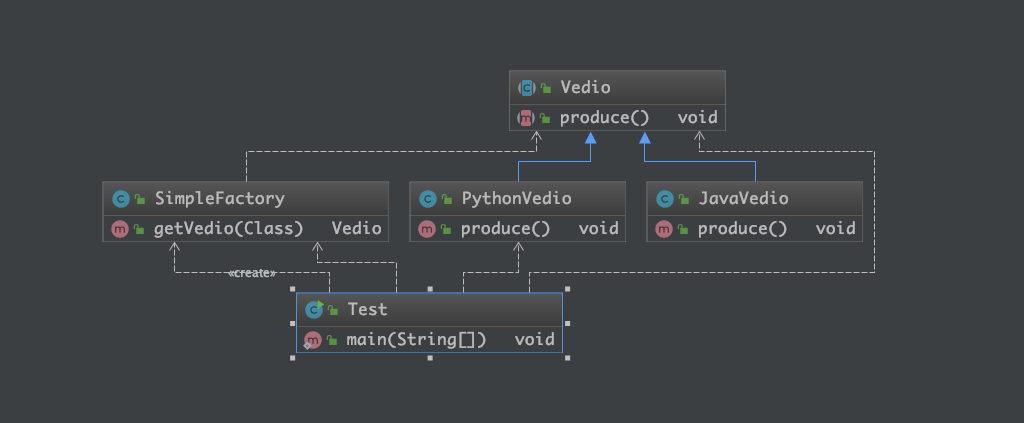
Task: Click the method icon in the PythonVedio node
Action: coord(427,229)
